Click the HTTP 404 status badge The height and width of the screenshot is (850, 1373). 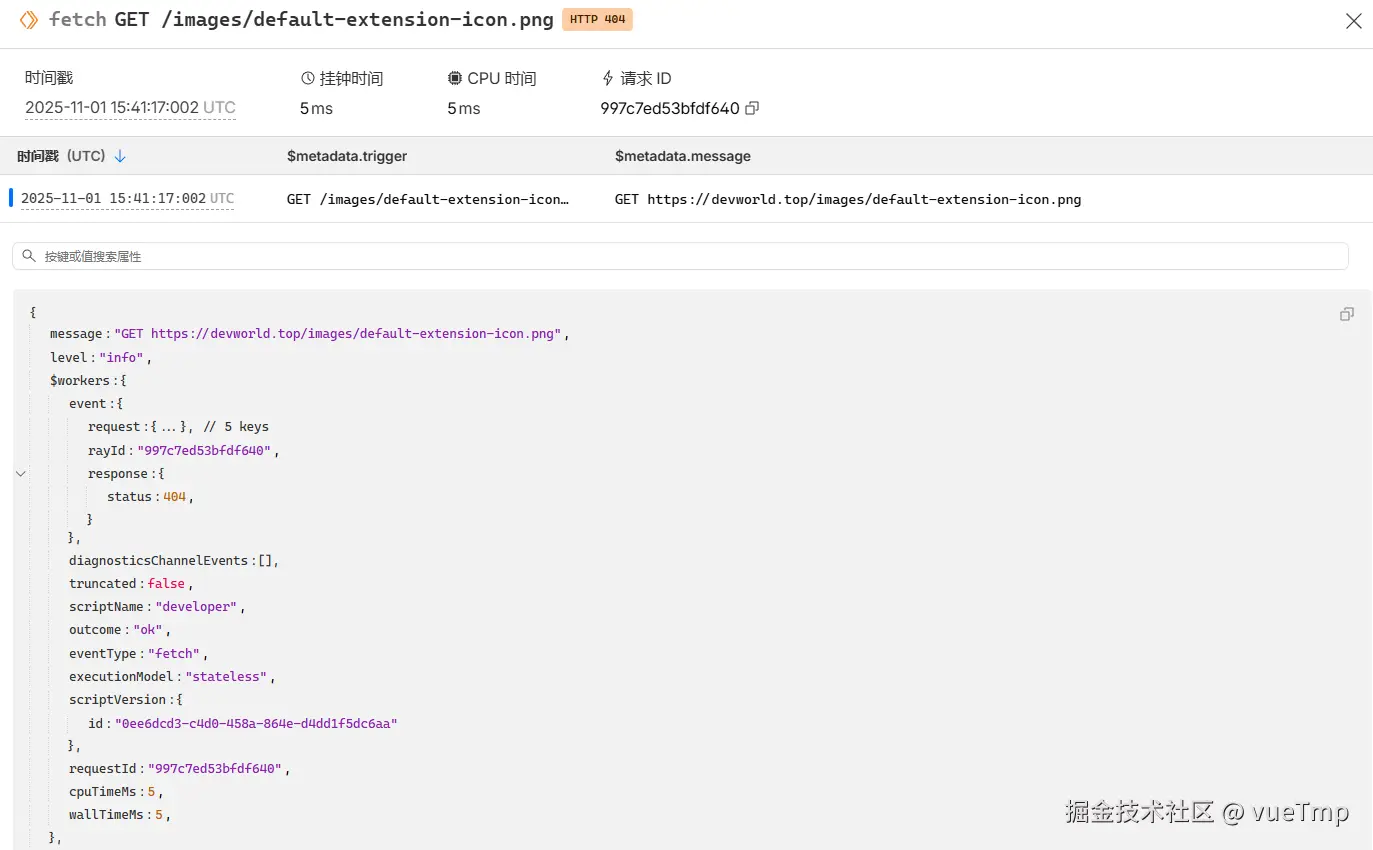(x=597, y=20)
